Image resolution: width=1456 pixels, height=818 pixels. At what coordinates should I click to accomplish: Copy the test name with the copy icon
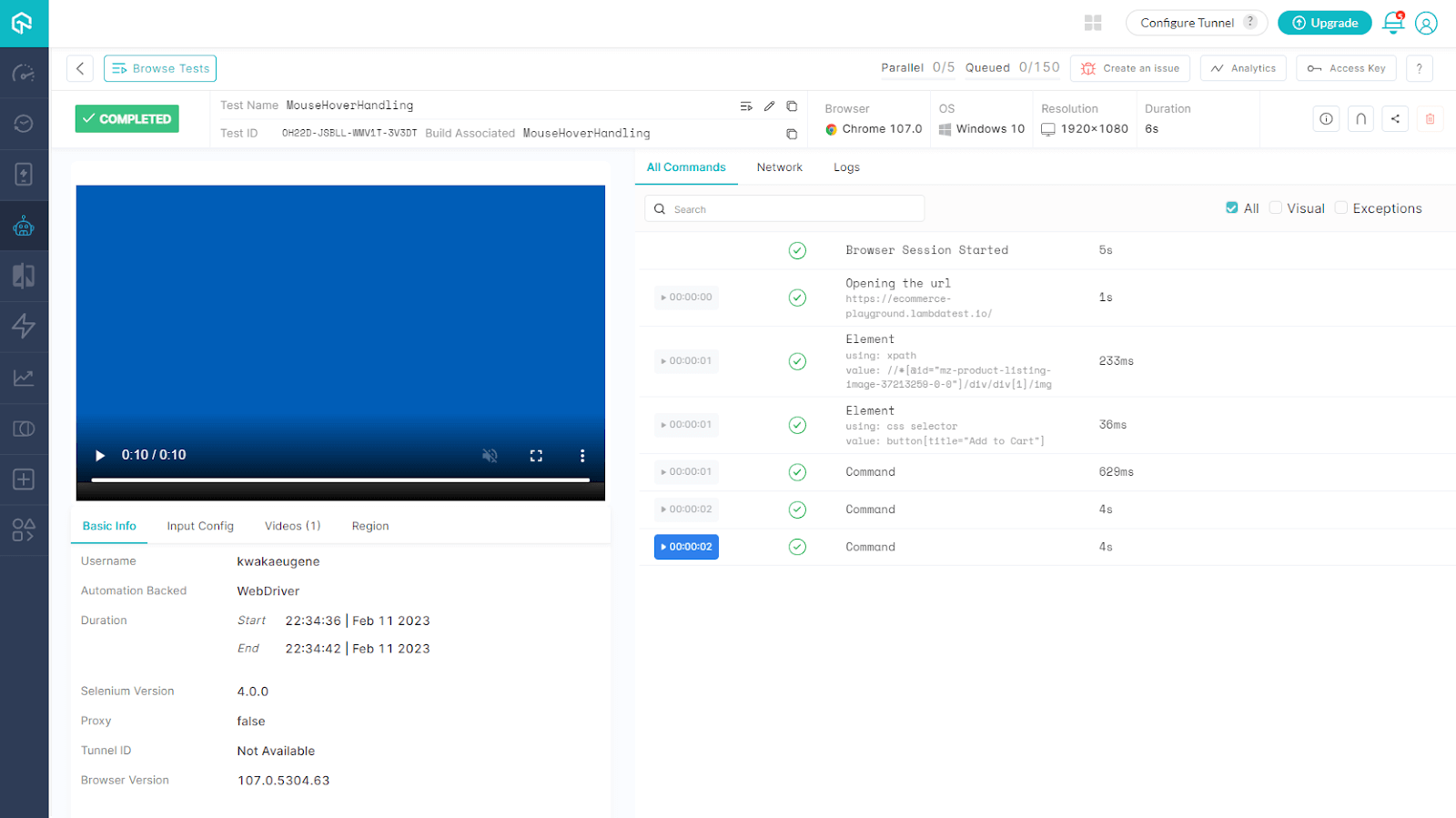tap(792, 106)
